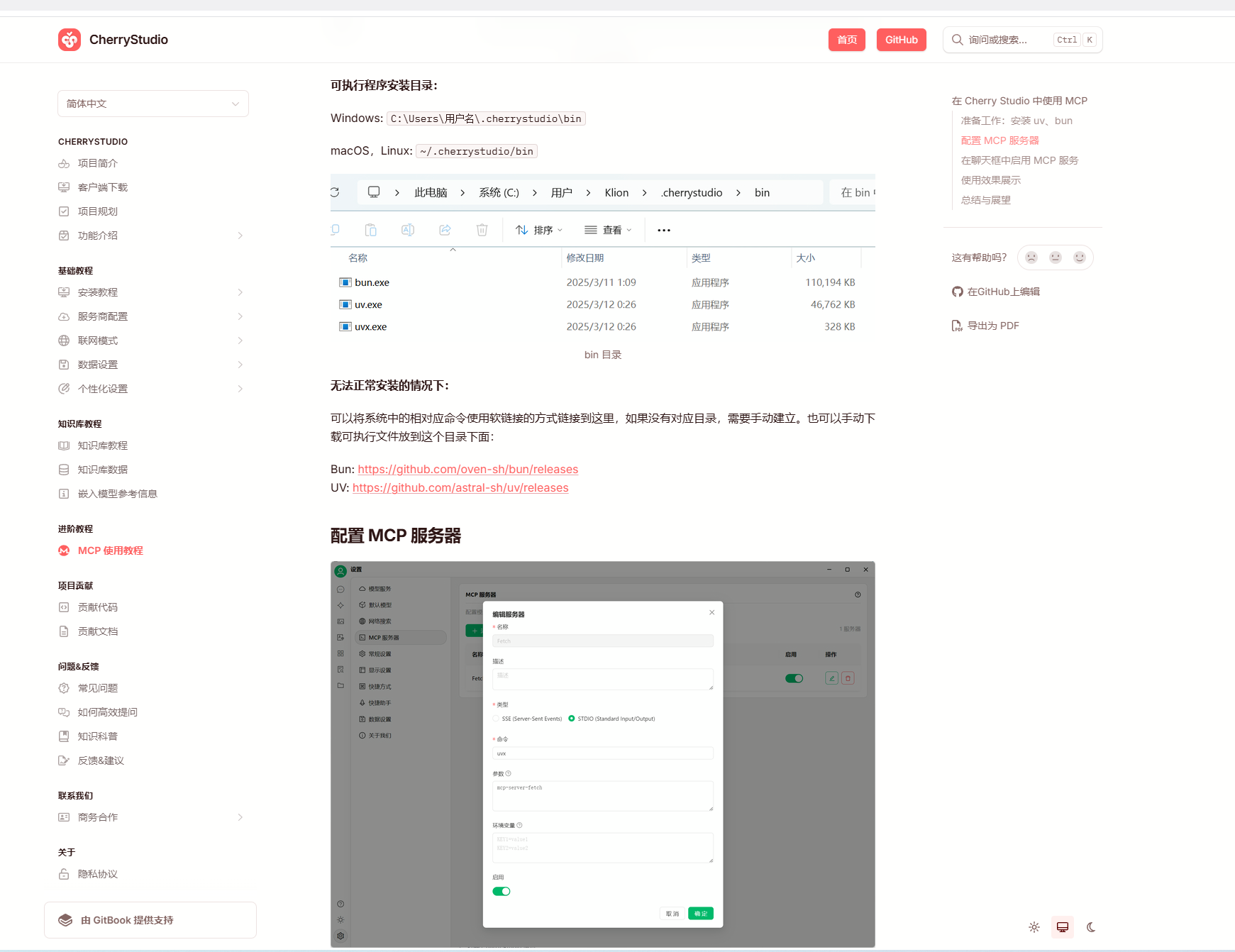Expand the 功能介绍 sidebar section

tap(240, 236)
